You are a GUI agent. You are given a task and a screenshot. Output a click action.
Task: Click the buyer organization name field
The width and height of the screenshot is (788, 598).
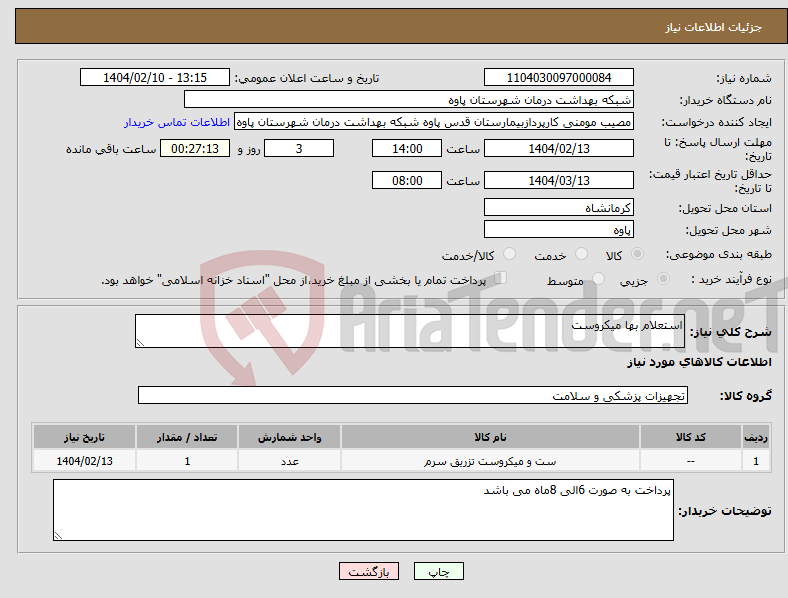[x=409, y=99]
